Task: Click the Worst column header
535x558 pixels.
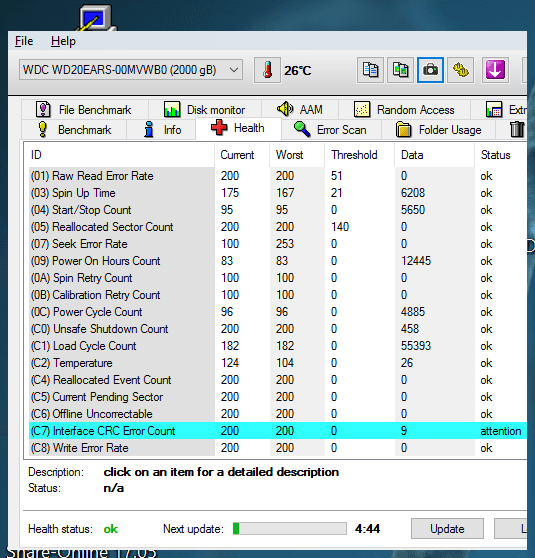Action: [x=297, y=155]
